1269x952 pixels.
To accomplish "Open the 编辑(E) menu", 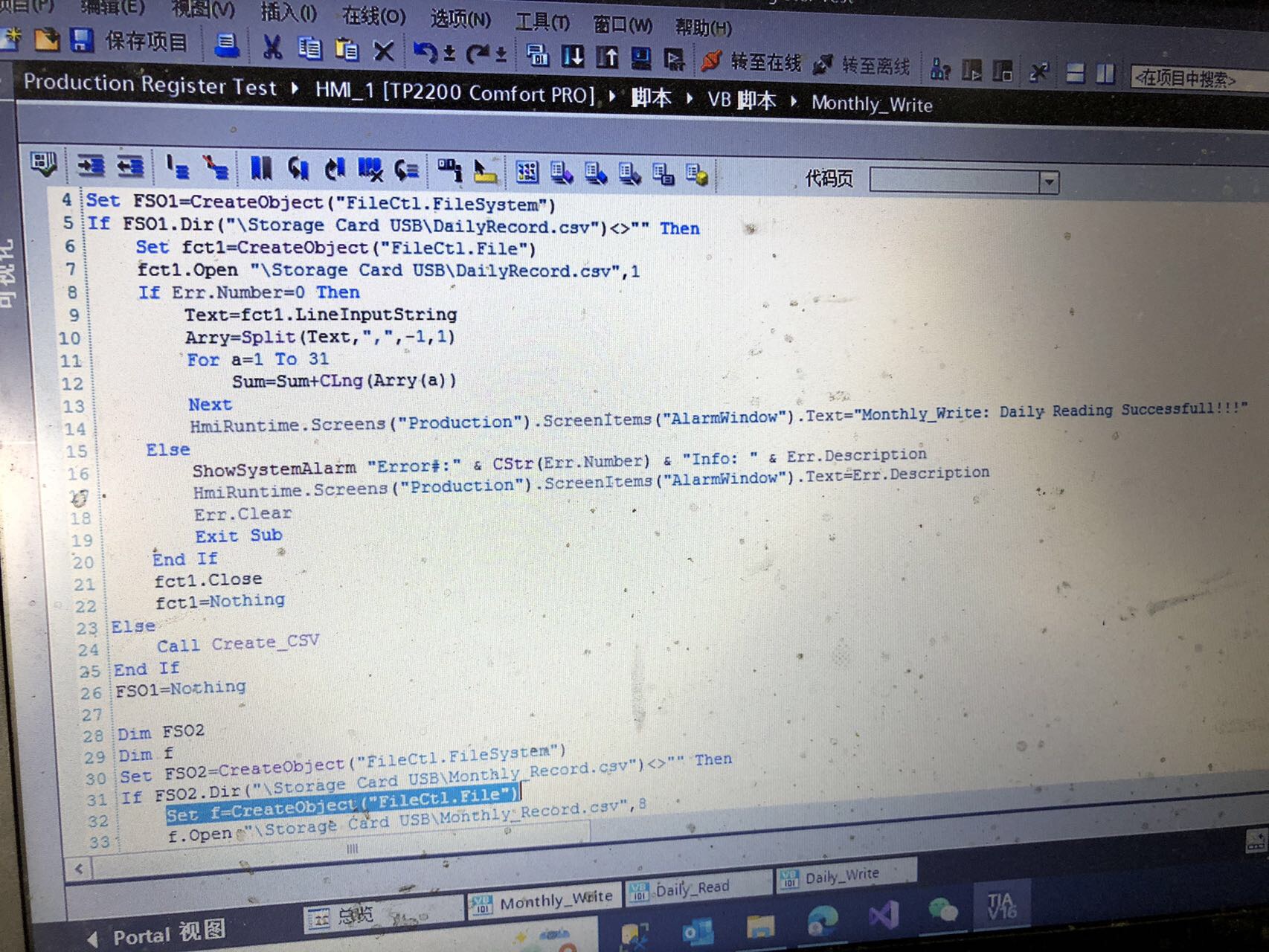I will [x=112, y=7].
